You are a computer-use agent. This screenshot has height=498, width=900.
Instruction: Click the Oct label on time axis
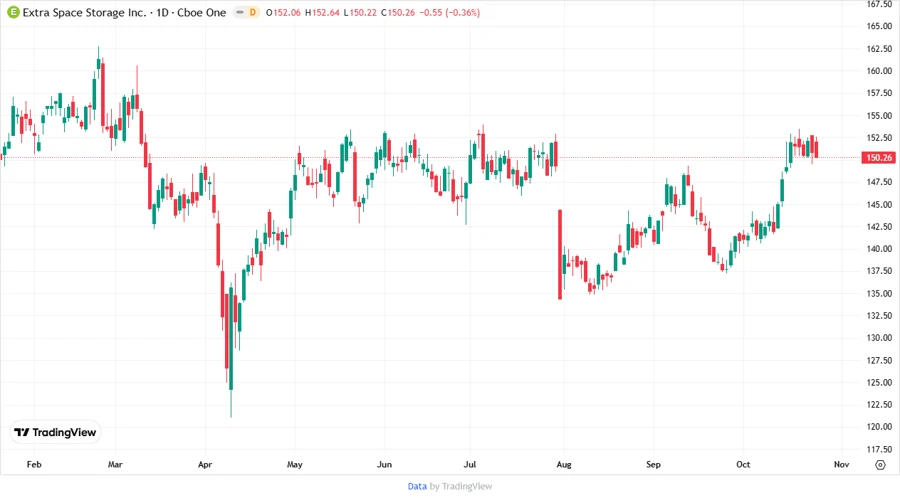coord(743,465)
